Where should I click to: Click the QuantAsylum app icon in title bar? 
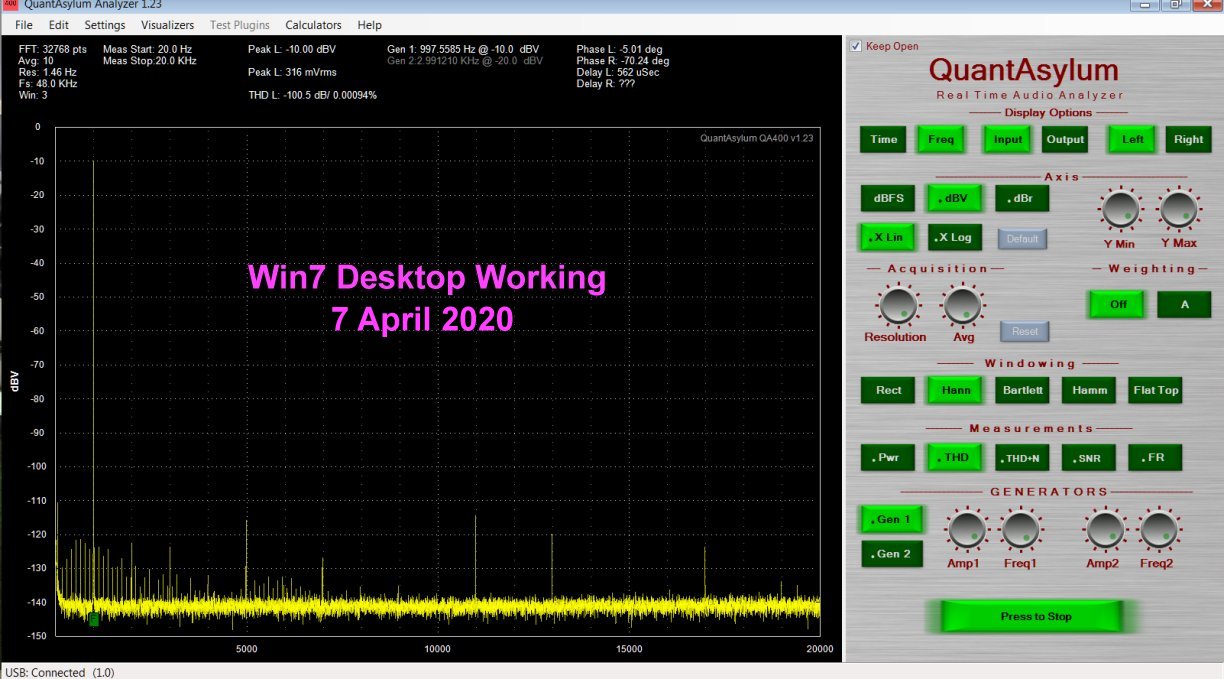tap(9, 5)
